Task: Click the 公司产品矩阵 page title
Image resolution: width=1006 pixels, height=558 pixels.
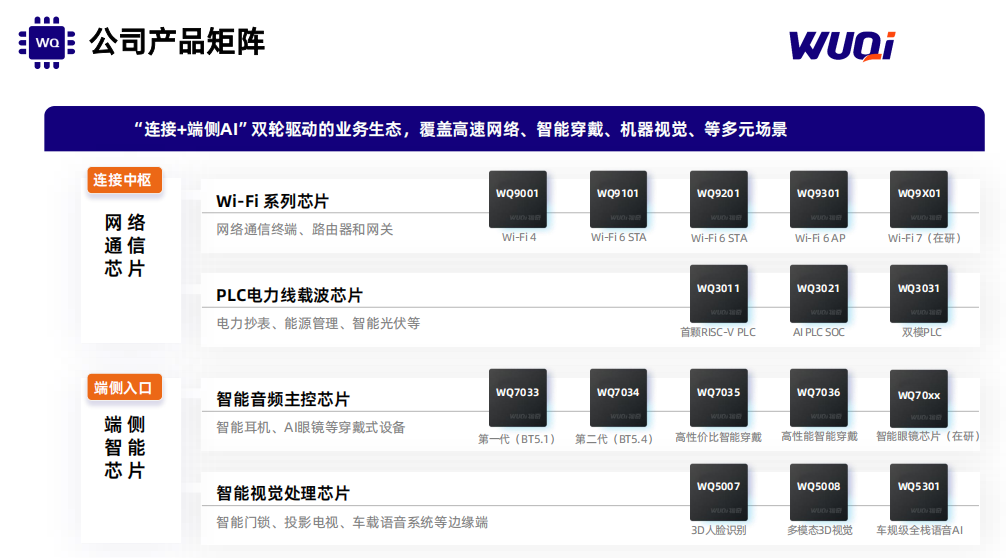Action: (x=177, y=42)
